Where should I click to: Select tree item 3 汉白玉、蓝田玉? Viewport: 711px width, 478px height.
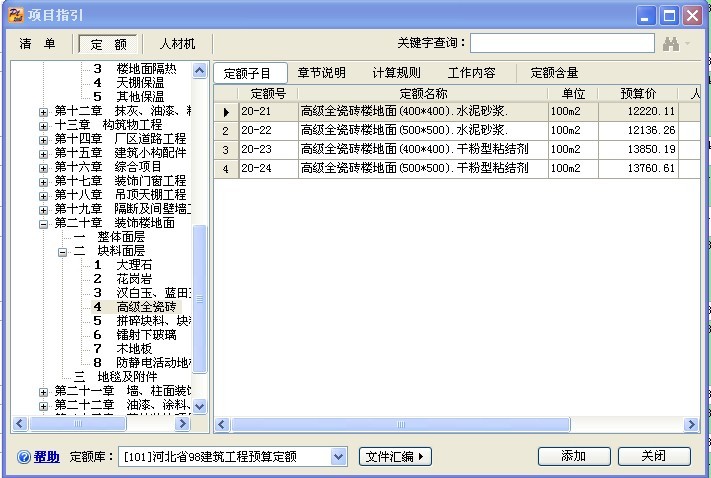pos(142,293)
